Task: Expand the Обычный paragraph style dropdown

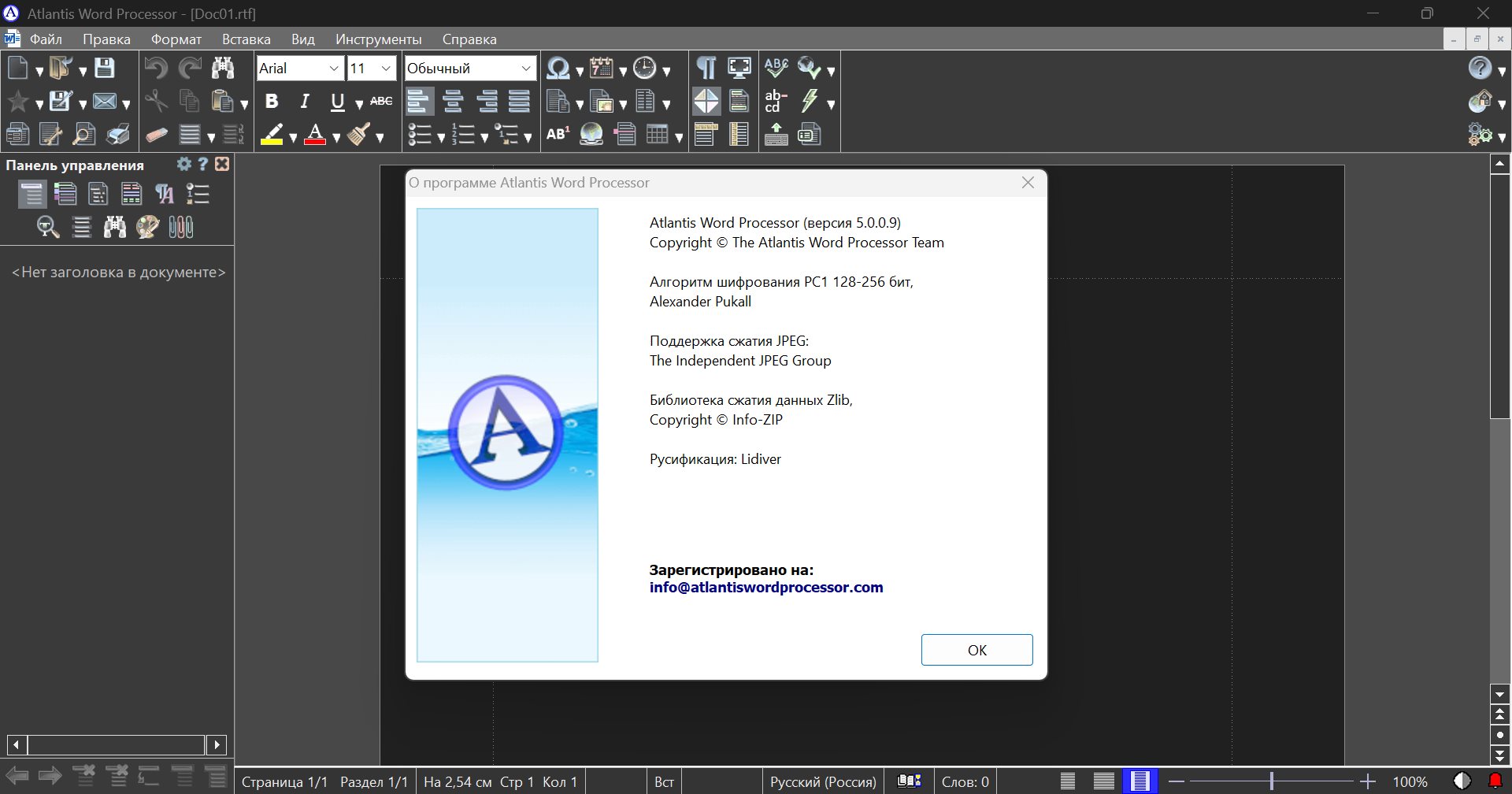Action: click(526, 69)
